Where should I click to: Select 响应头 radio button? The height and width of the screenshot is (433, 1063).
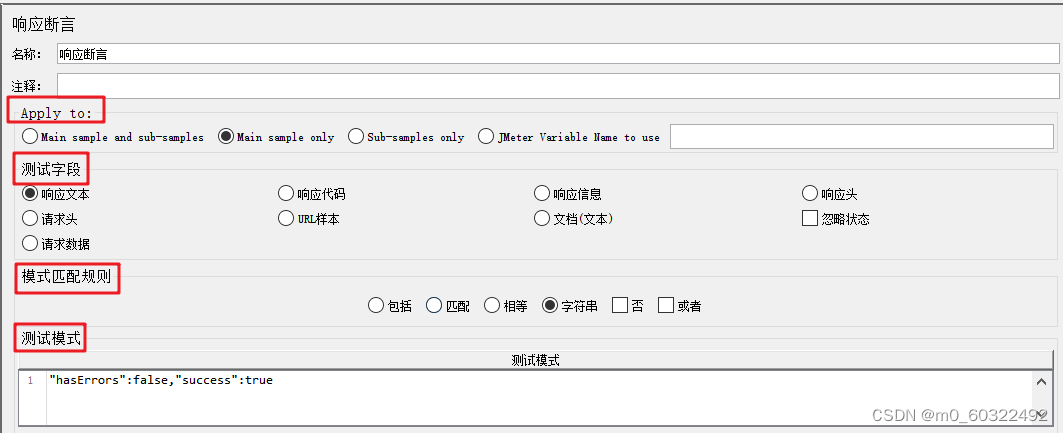[830, 194]
